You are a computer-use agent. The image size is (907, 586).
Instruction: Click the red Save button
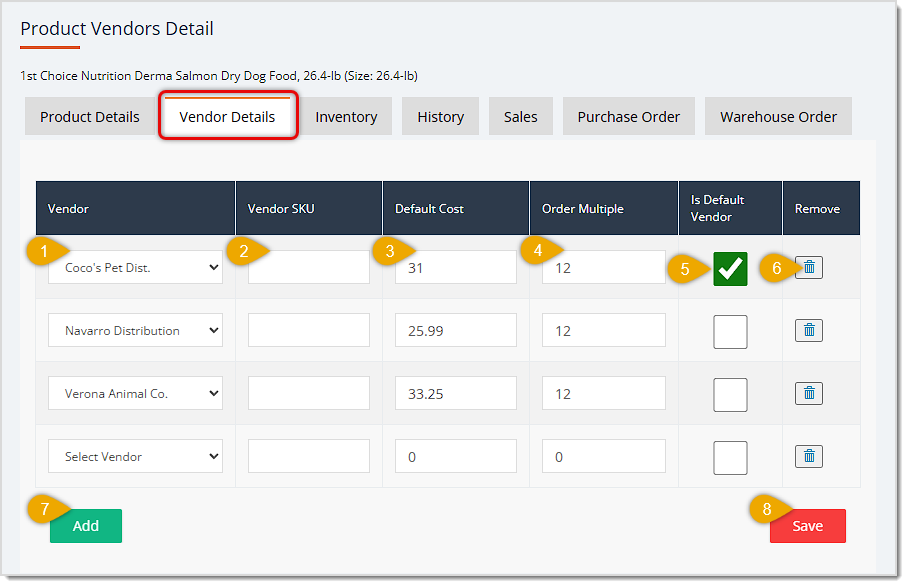pos(808,526)
